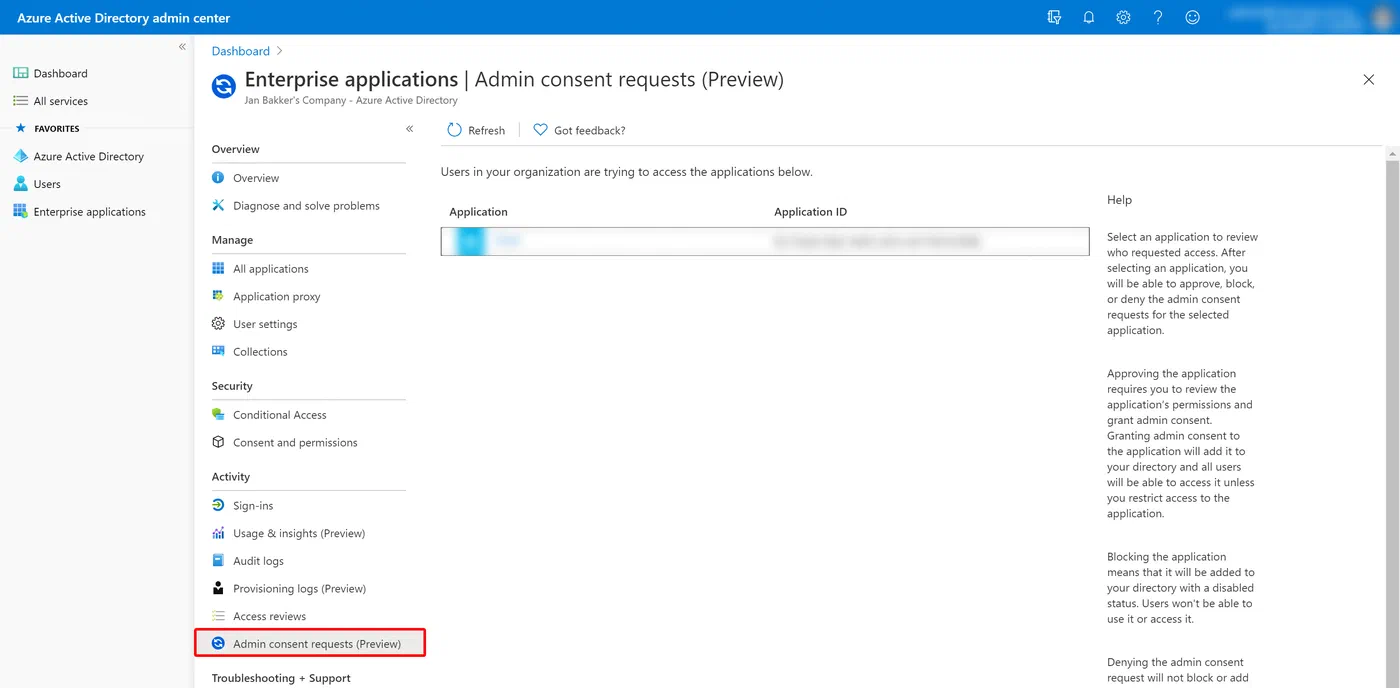Viewport: 1400px width, 688px height.
Task: Open Overview menu item
Action: click(x=256, y=178)
